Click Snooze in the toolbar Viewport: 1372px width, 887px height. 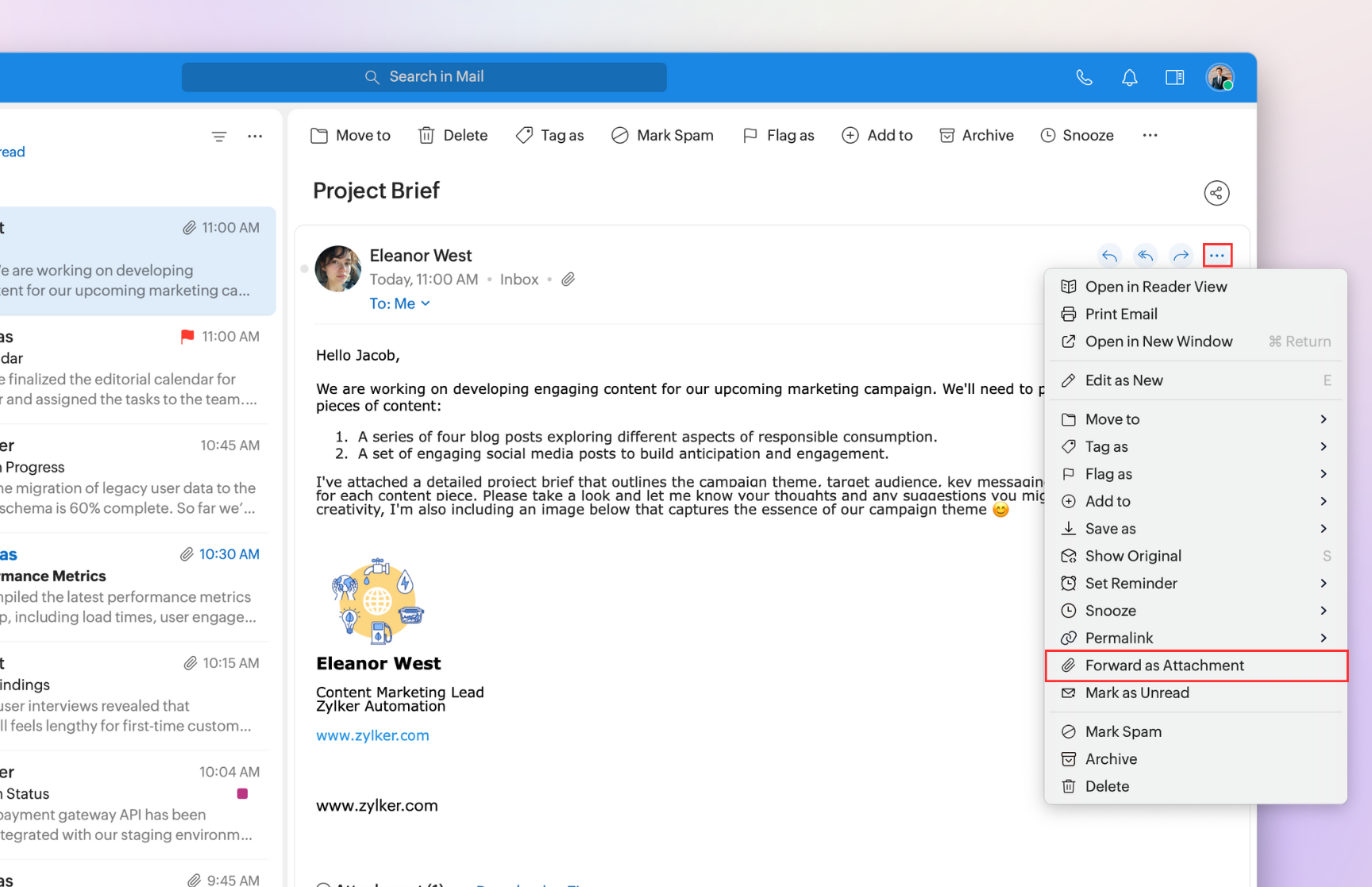(1077, 136)
